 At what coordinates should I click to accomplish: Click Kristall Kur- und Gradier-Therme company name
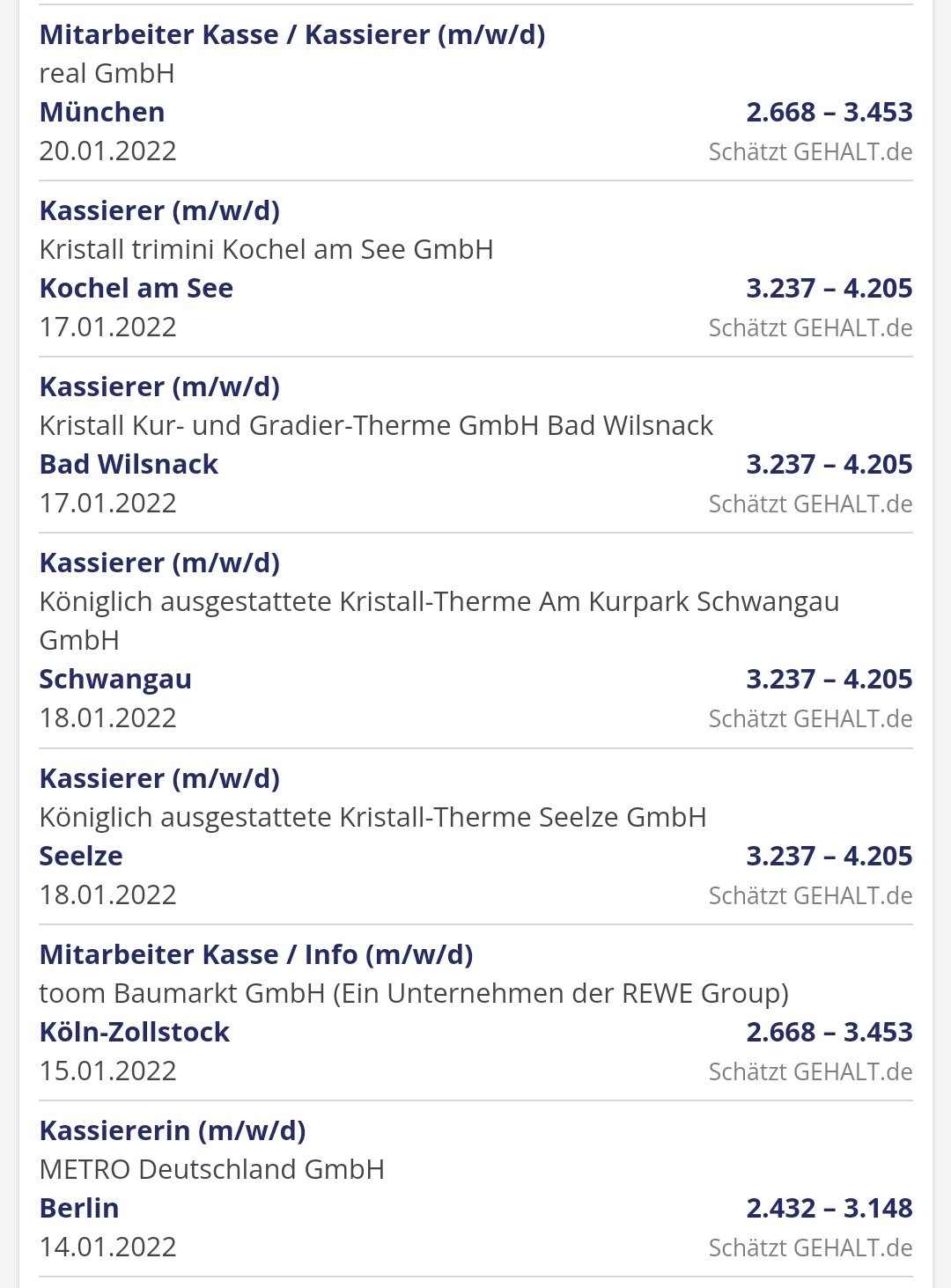tap(376, 425)
